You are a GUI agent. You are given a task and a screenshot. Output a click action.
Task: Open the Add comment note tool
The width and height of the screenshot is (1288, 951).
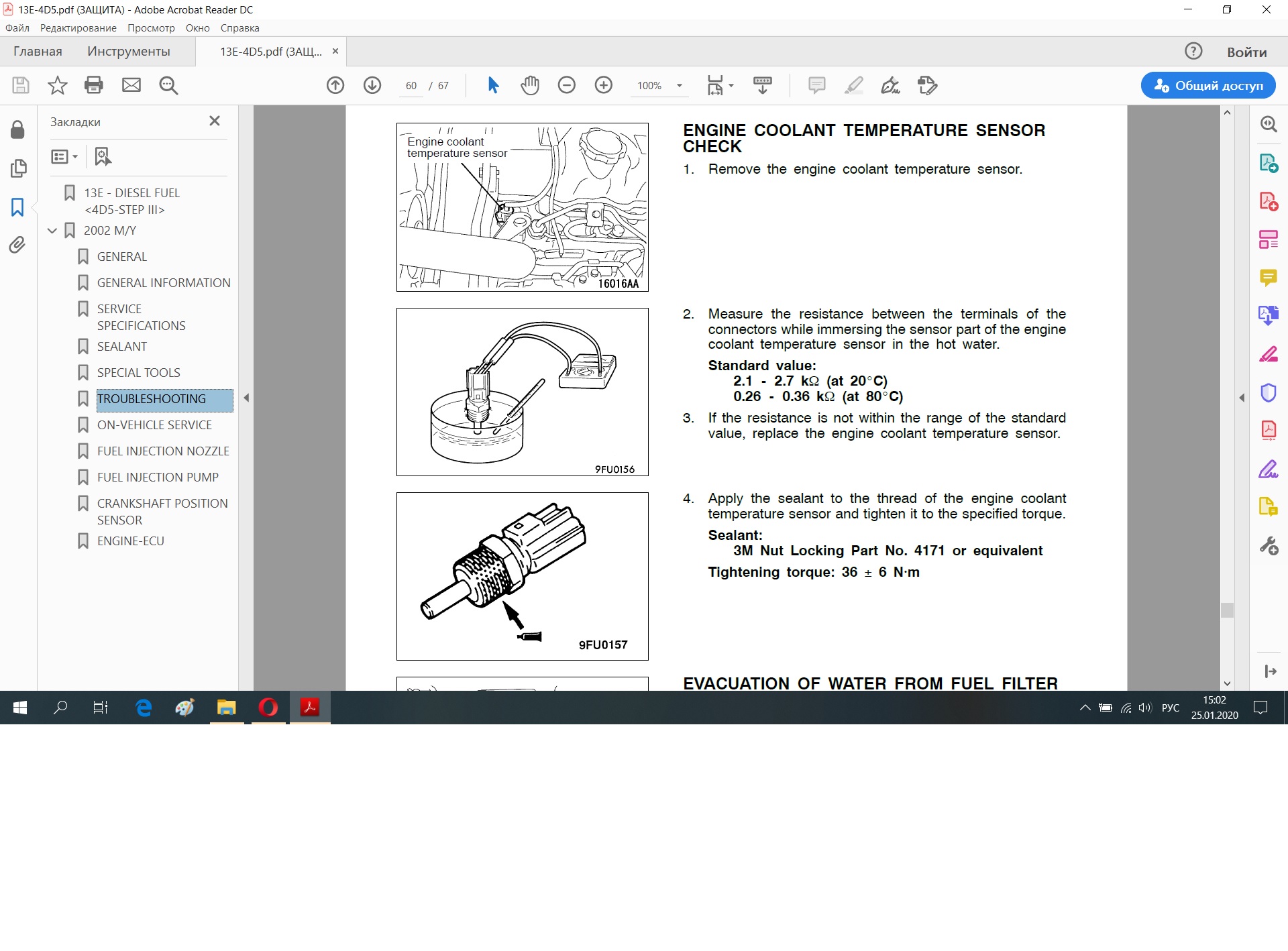816,85
